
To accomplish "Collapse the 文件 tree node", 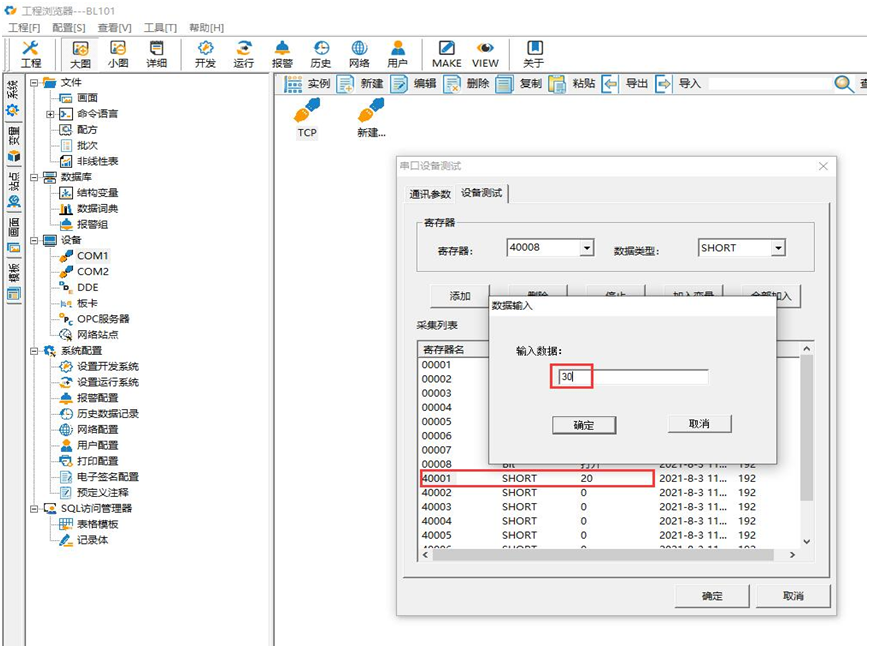I will [x=34, y=83].
